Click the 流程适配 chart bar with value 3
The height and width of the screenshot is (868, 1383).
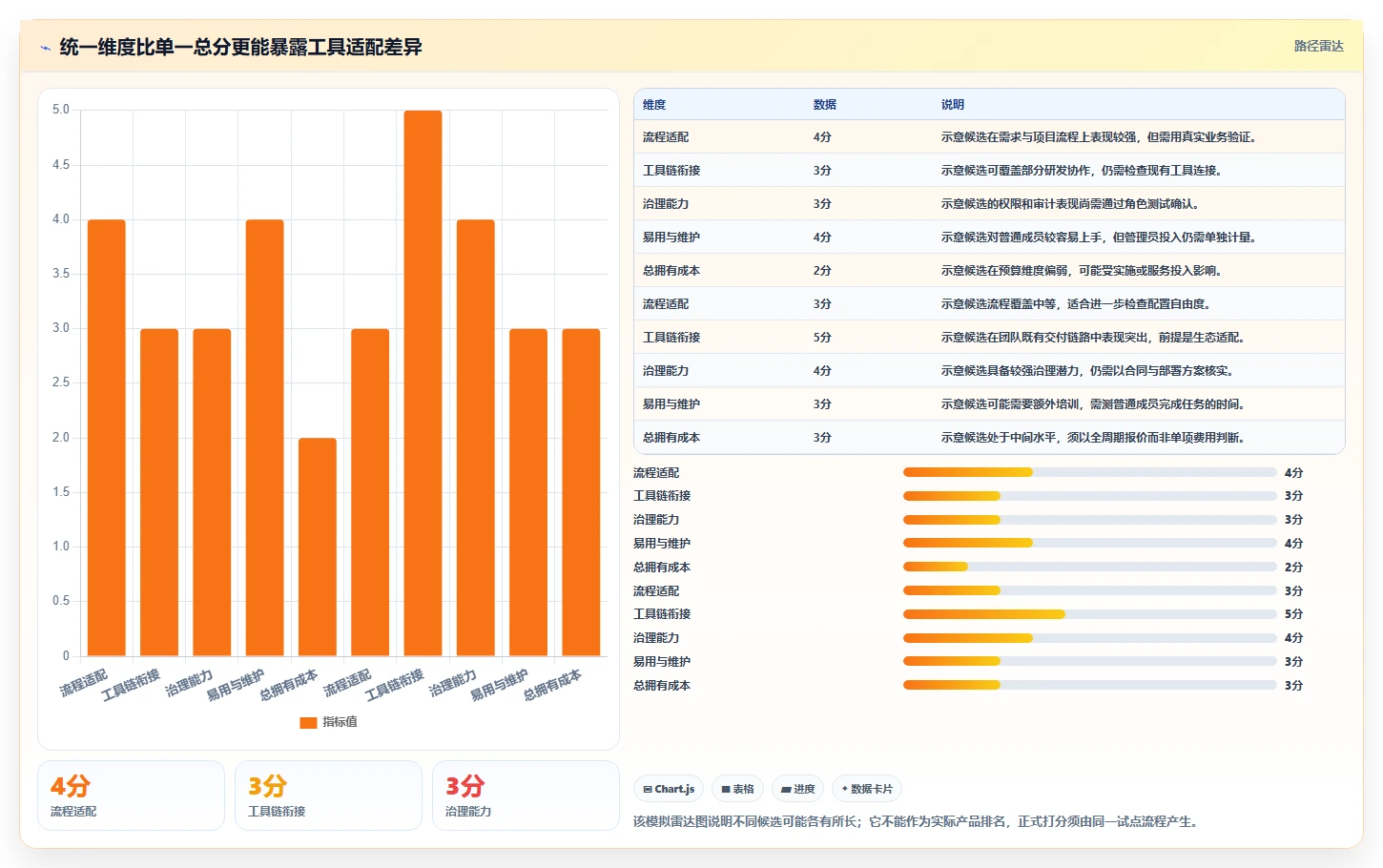point(370,492)
